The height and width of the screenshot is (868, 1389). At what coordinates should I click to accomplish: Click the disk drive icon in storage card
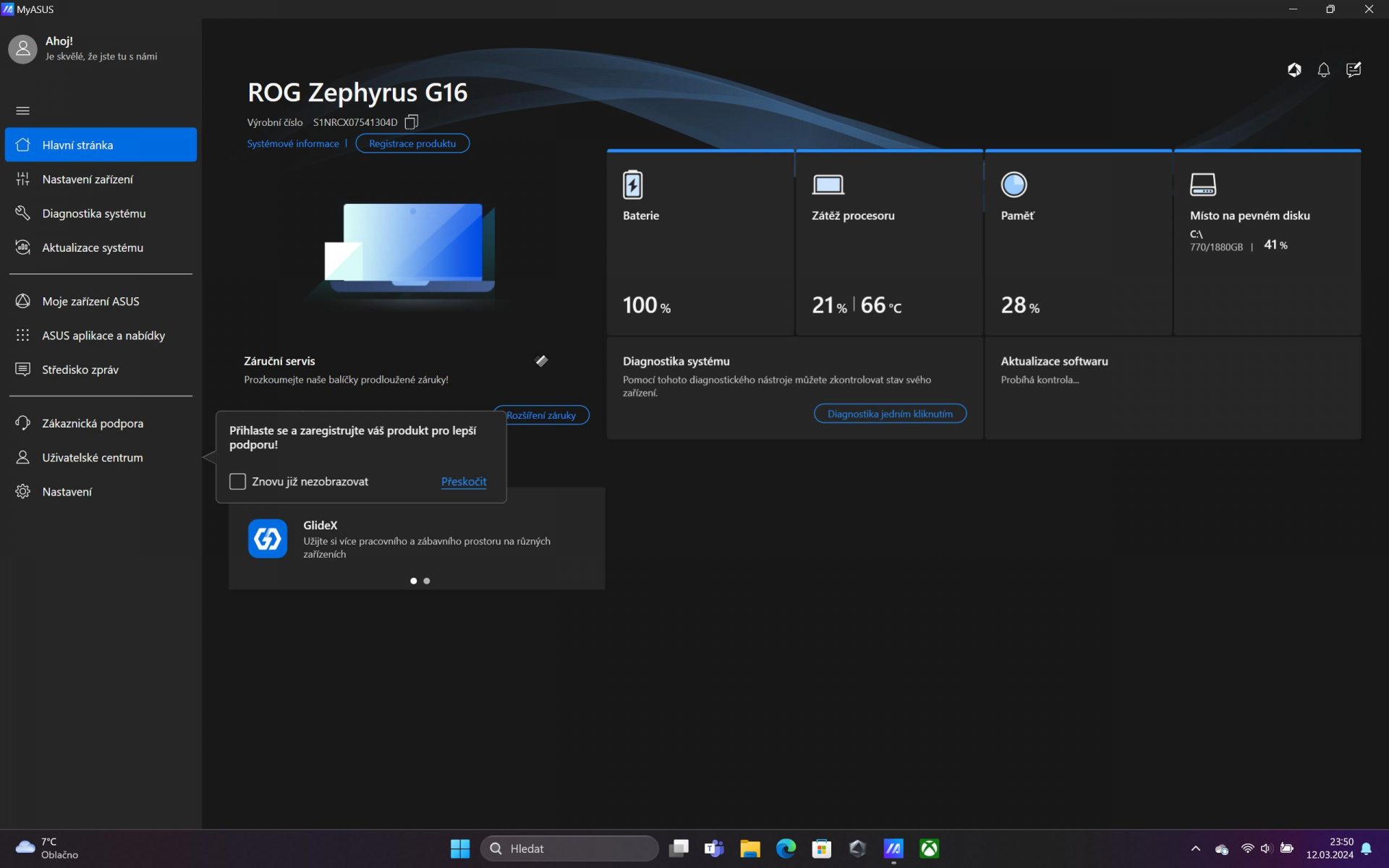(x=1203, y=184)
